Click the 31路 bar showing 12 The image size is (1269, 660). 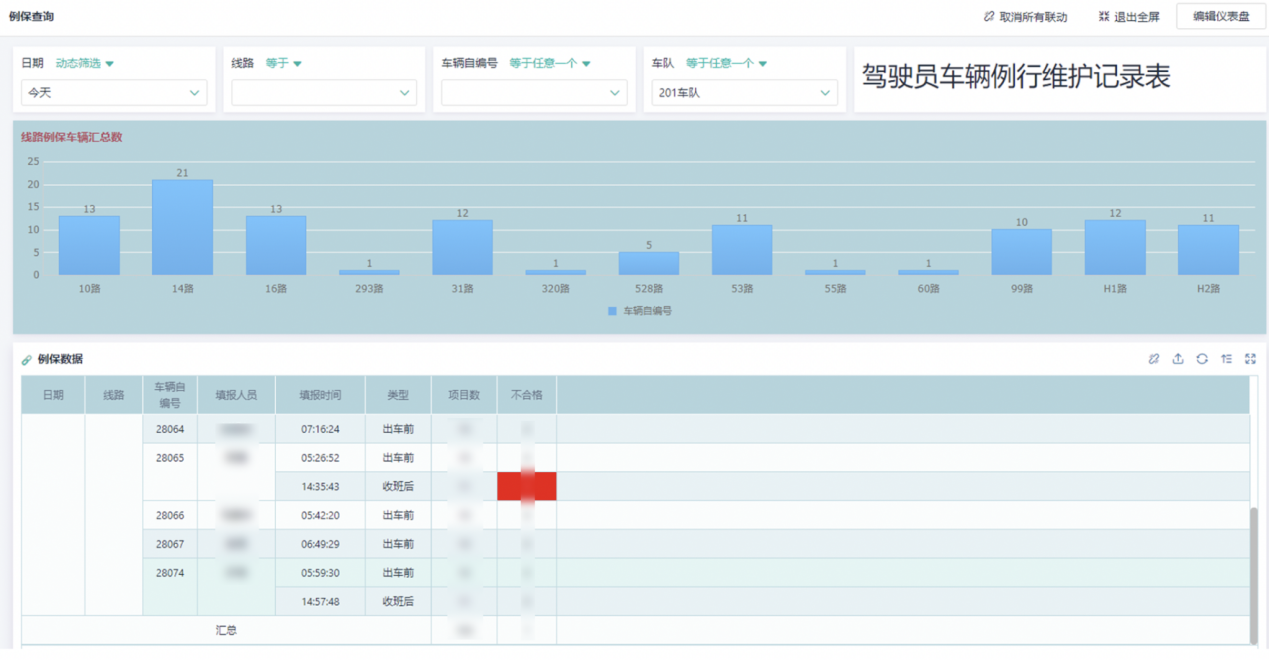[462, 247]
